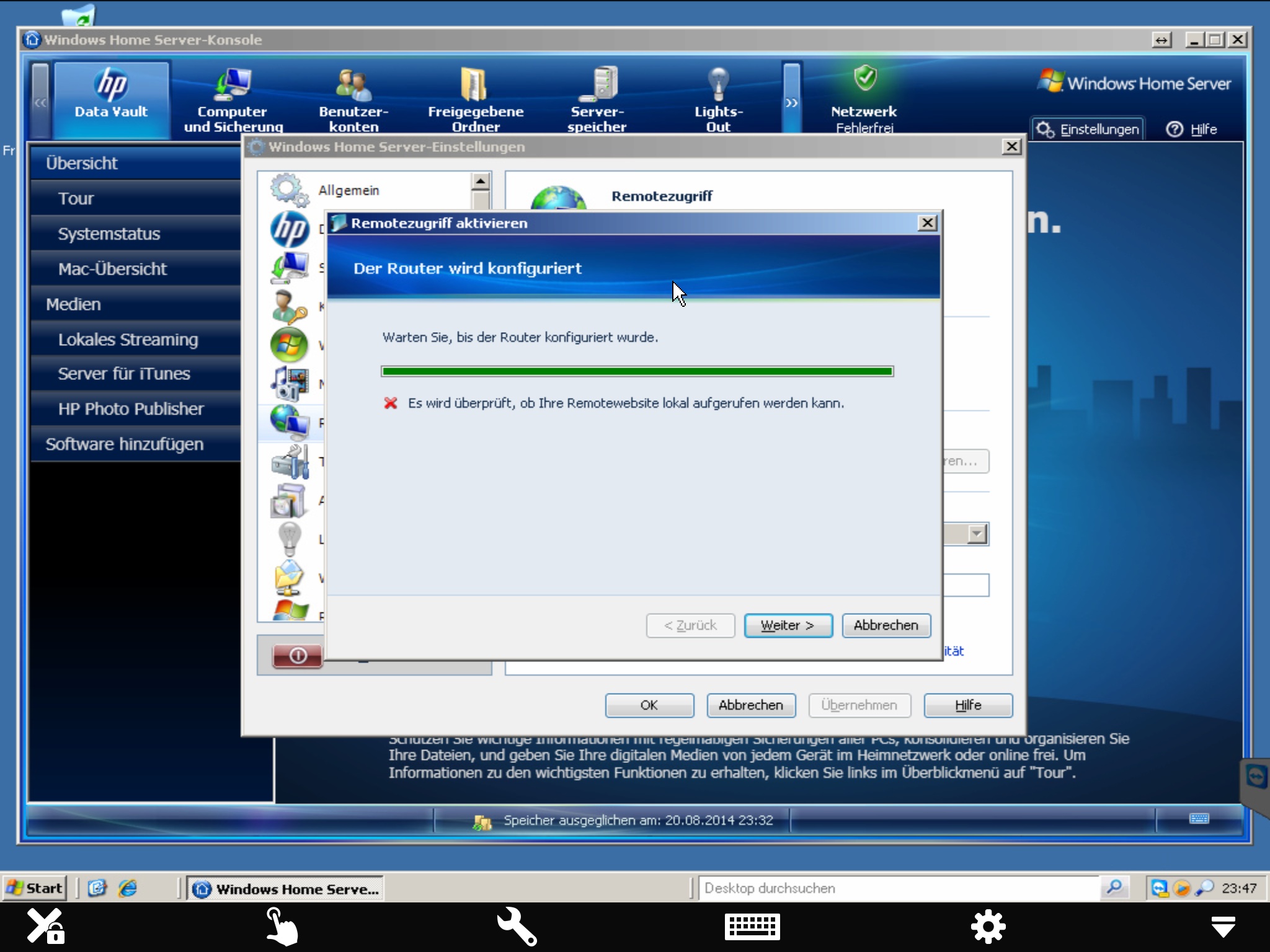
Task: Select globe Remotezugriff icon in settings list
Action: (290, 421)
